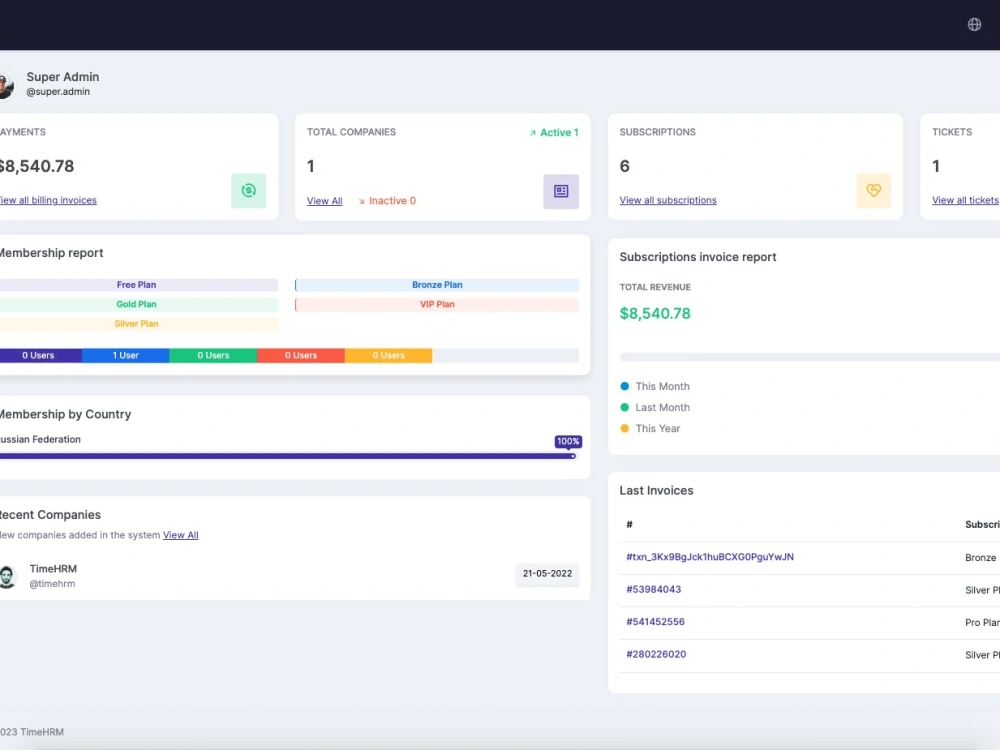Click the yellow heart icon on Subscriptions card
This screenshot has width=1000, height=750.
click(874, 190)
